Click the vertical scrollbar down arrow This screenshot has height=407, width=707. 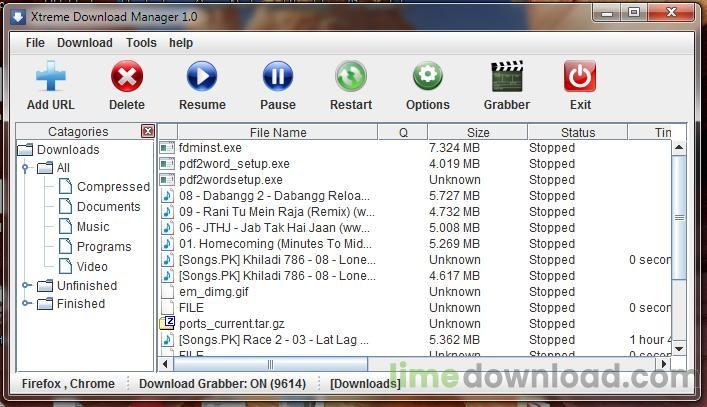(x=679, y=348)
